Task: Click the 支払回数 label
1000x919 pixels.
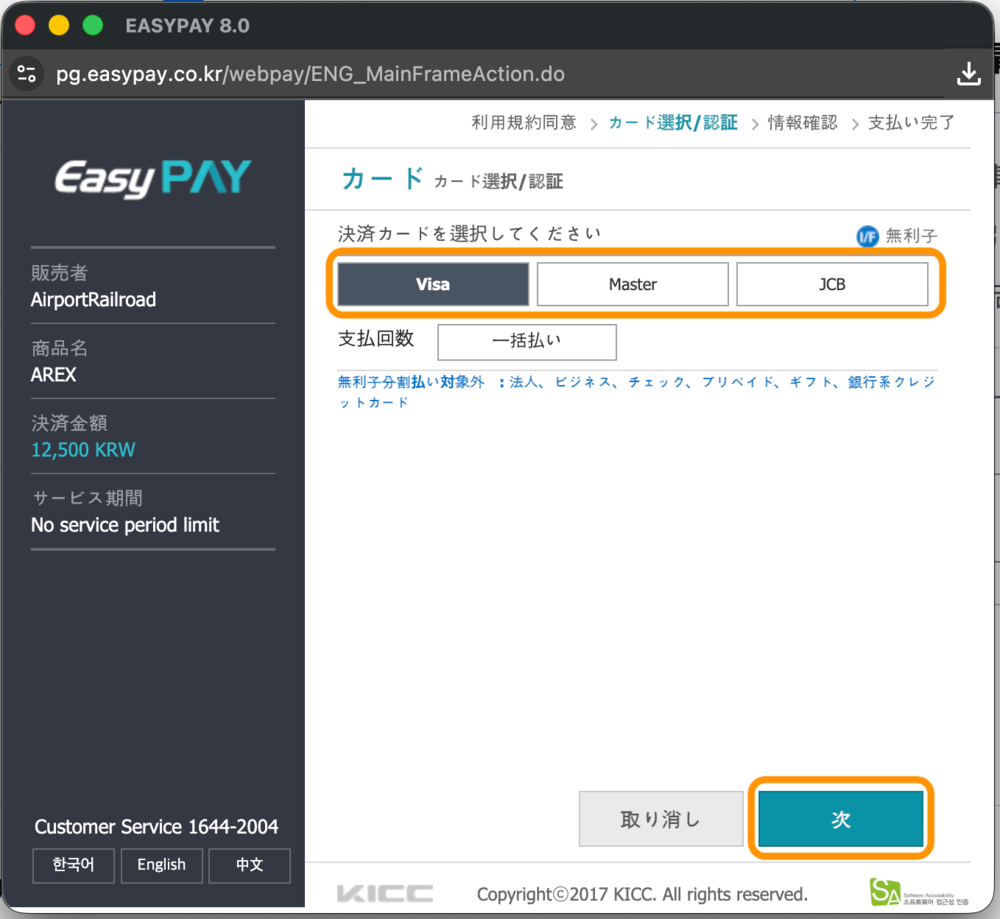Action: 376,339
